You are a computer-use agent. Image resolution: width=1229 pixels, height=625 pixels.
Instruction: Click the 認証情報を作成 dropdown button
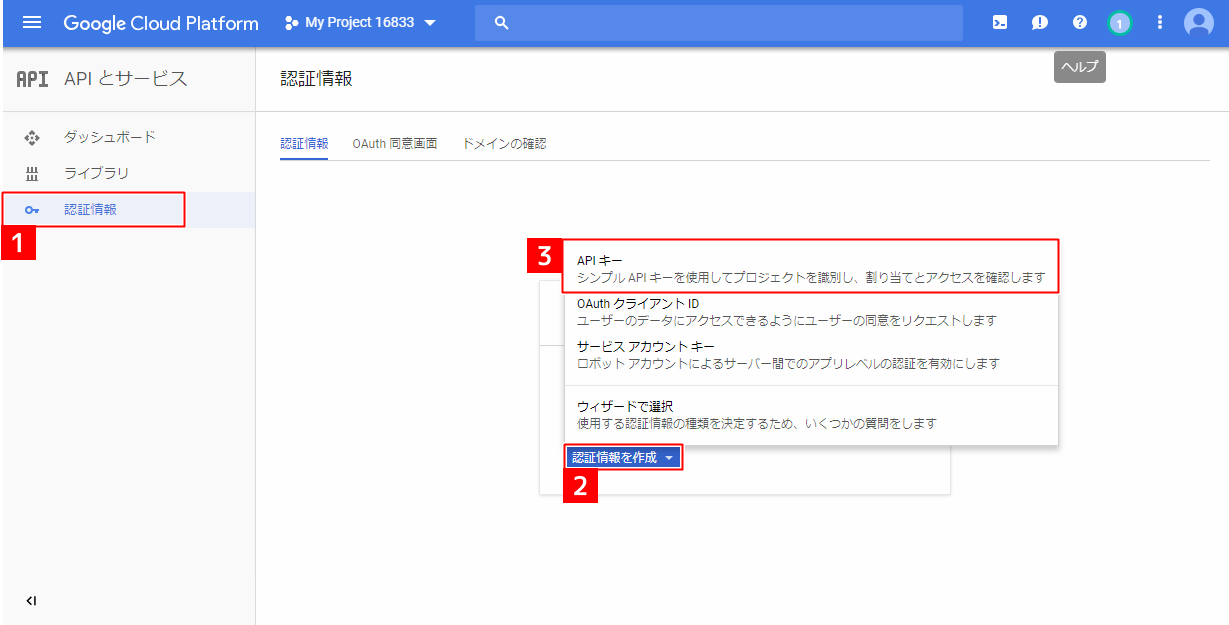click(x=624, y=457)
